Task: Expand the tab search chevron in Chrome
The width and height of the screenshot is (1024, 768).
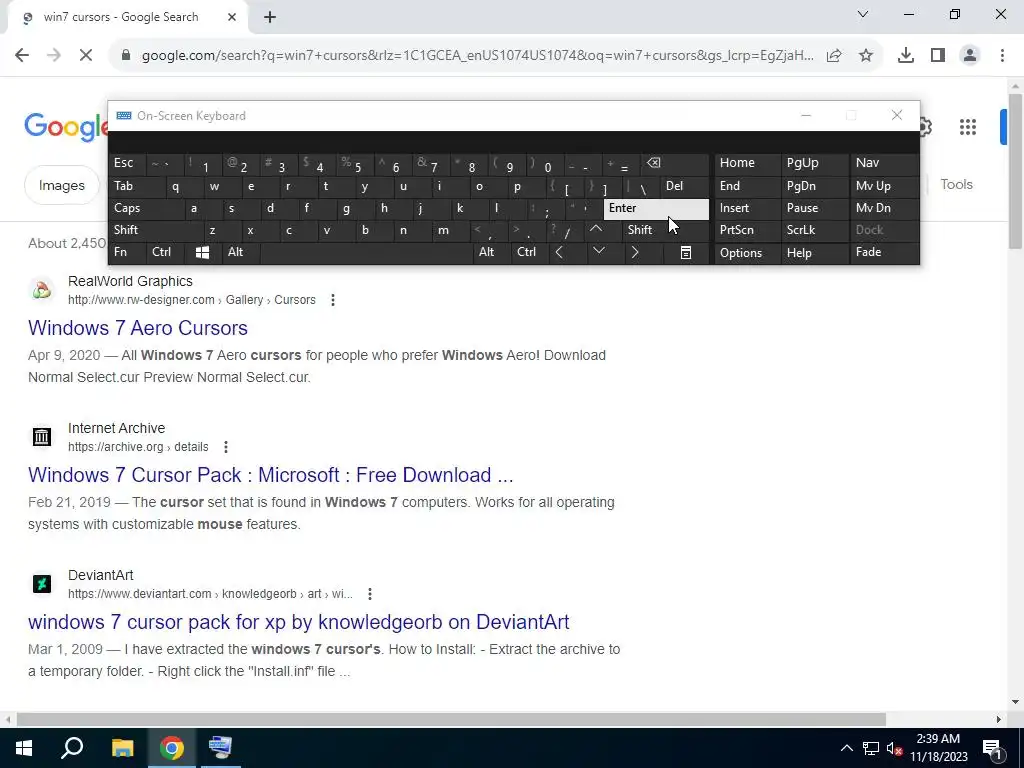Action: click(863, 14)
